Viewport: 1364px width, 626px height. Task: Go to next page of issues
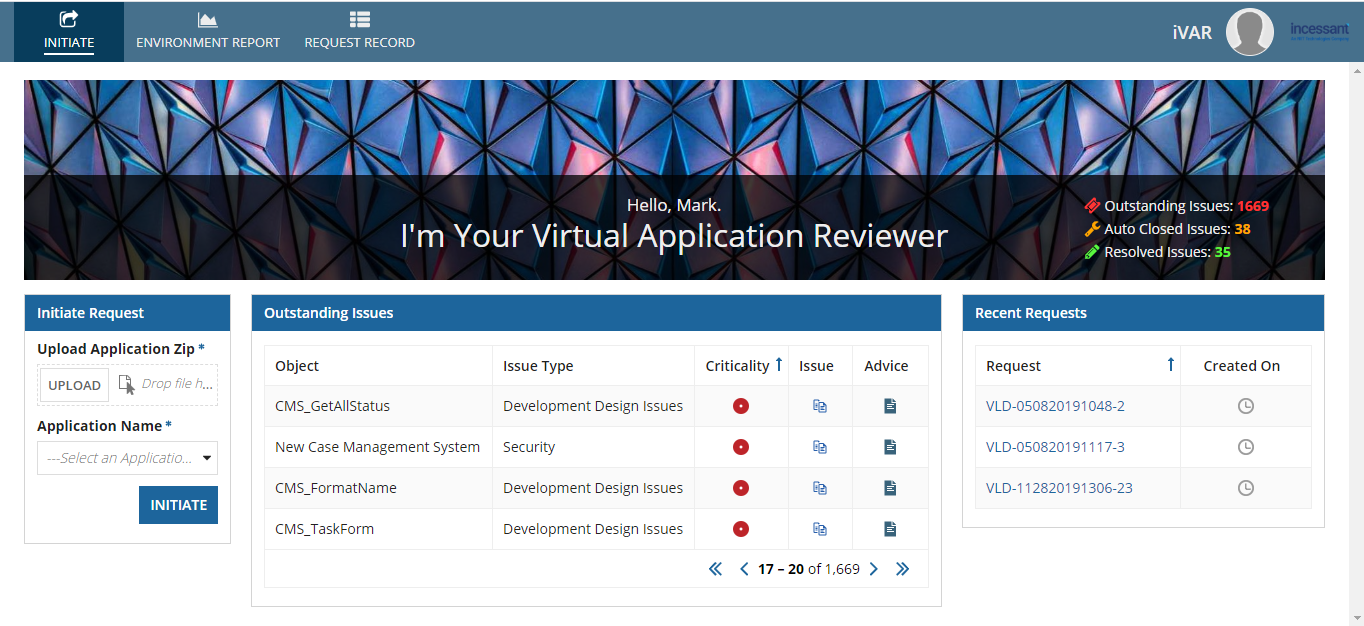(x=873, y=569)
